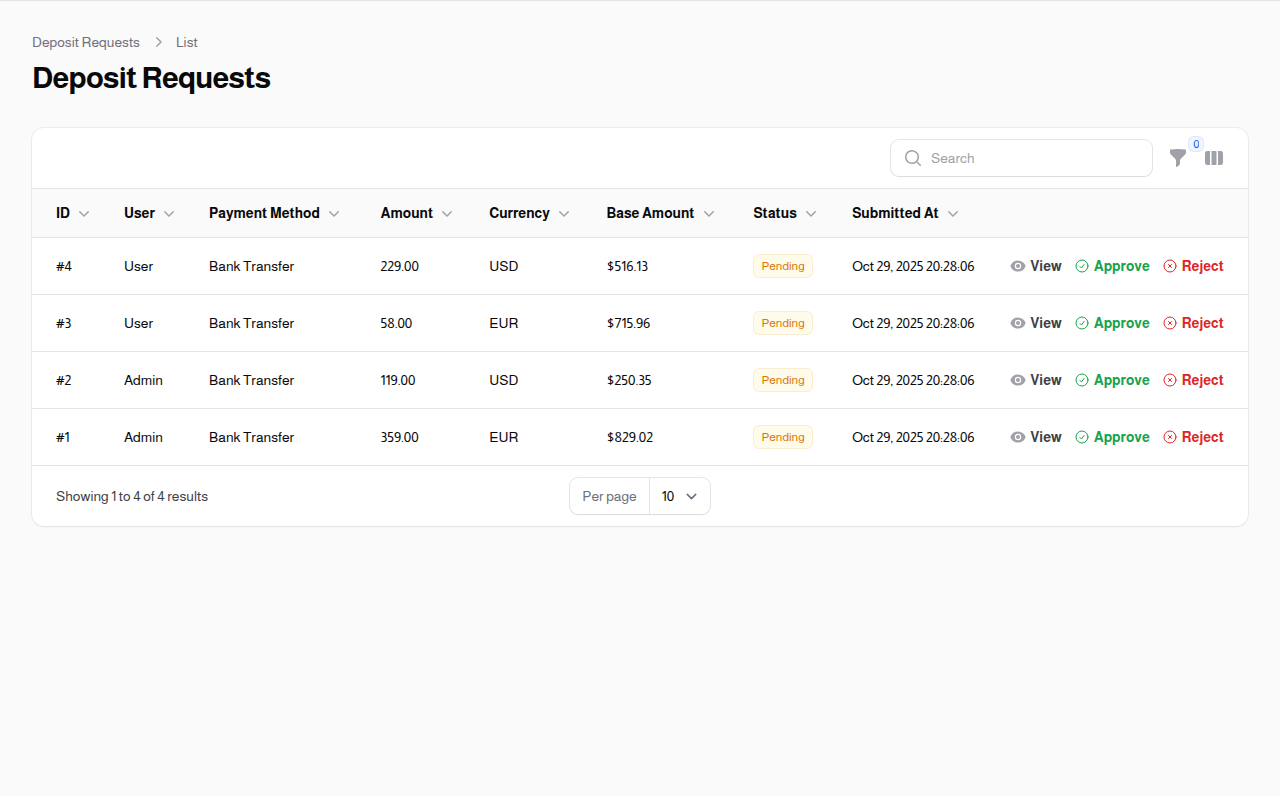
Task: Click the #4 ID cell
Action: [64, 266]
